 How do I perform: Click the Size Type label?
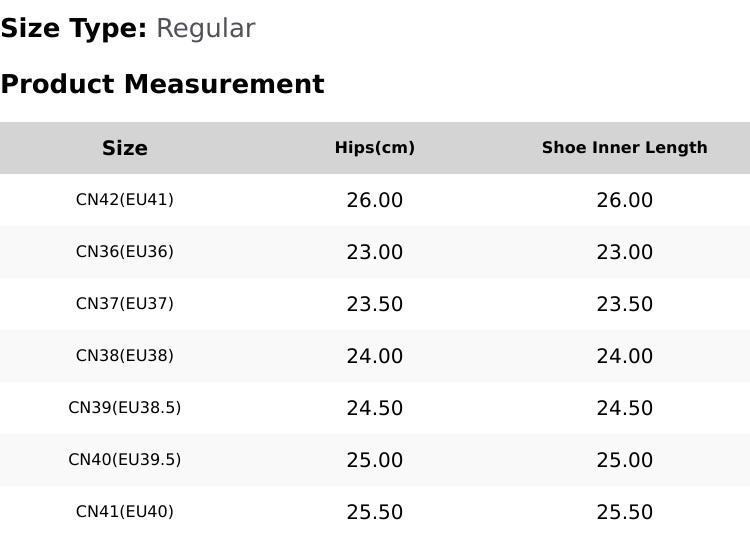[74, 29]
